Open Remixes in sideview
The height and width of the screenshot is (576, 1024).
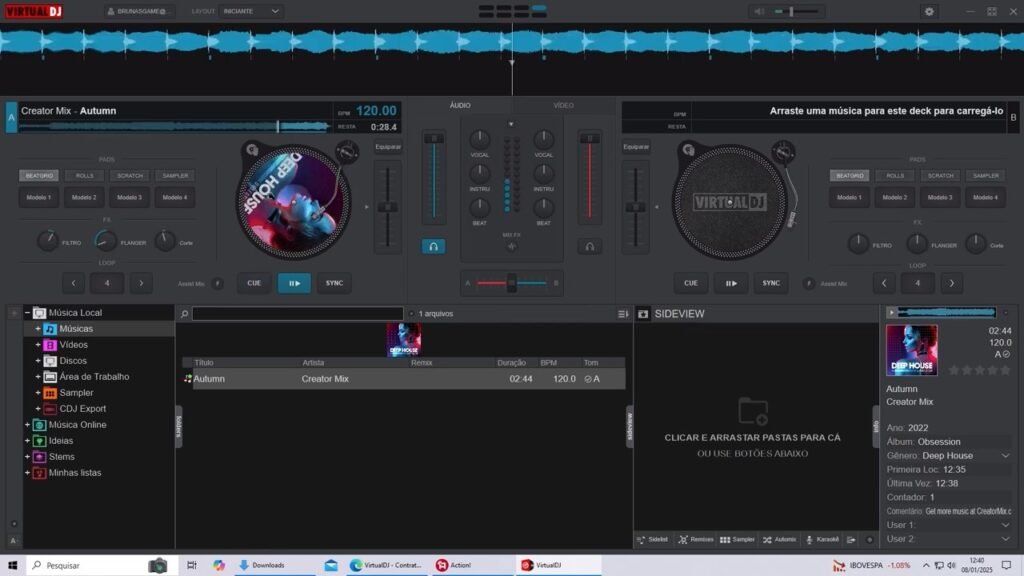tap(696, 540)
